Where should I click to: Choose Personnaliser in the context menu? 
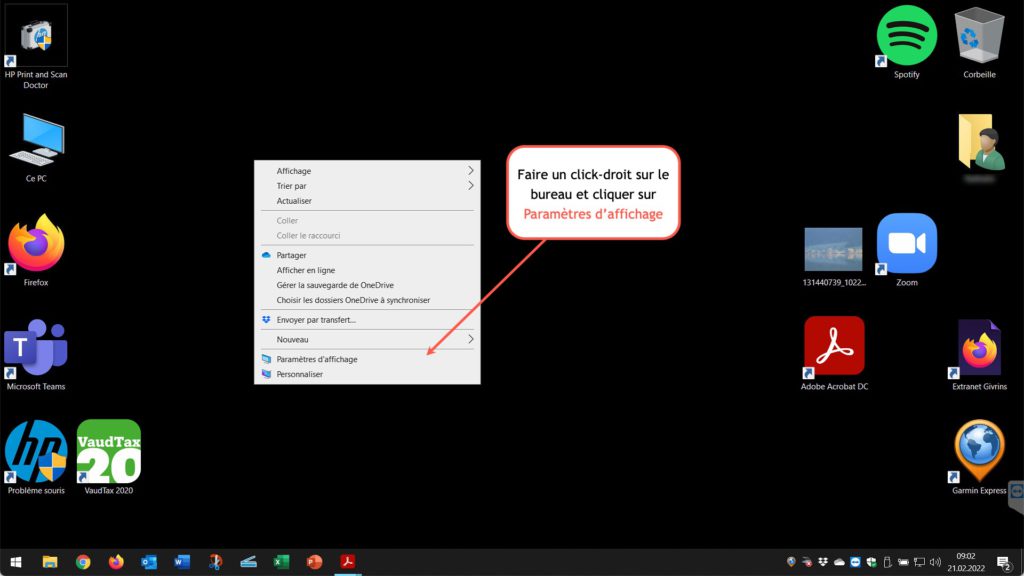(300, 374)
